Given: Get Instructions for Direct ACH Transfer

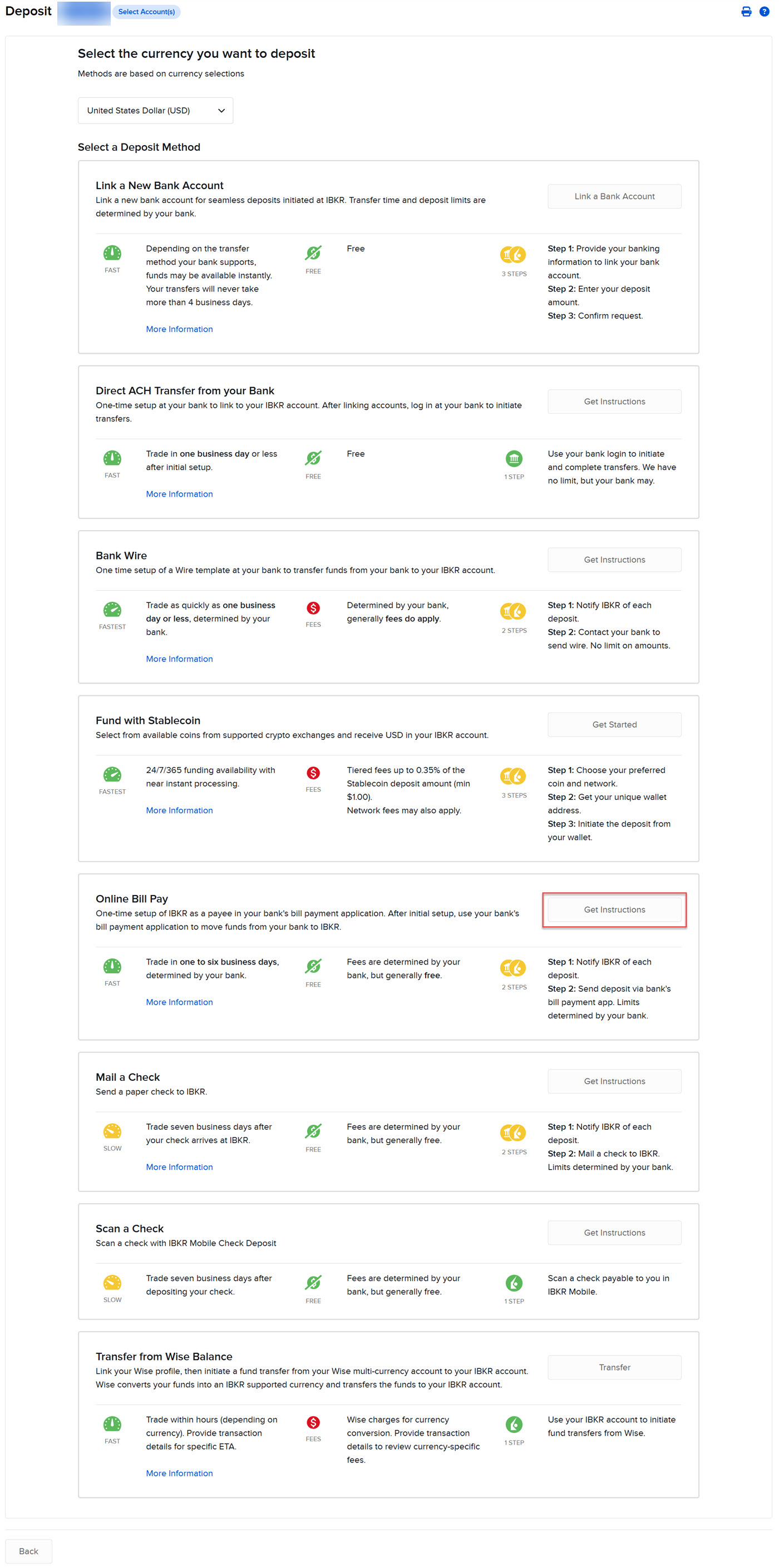Looking at the screenshot, I should click(x=614, y=402).
